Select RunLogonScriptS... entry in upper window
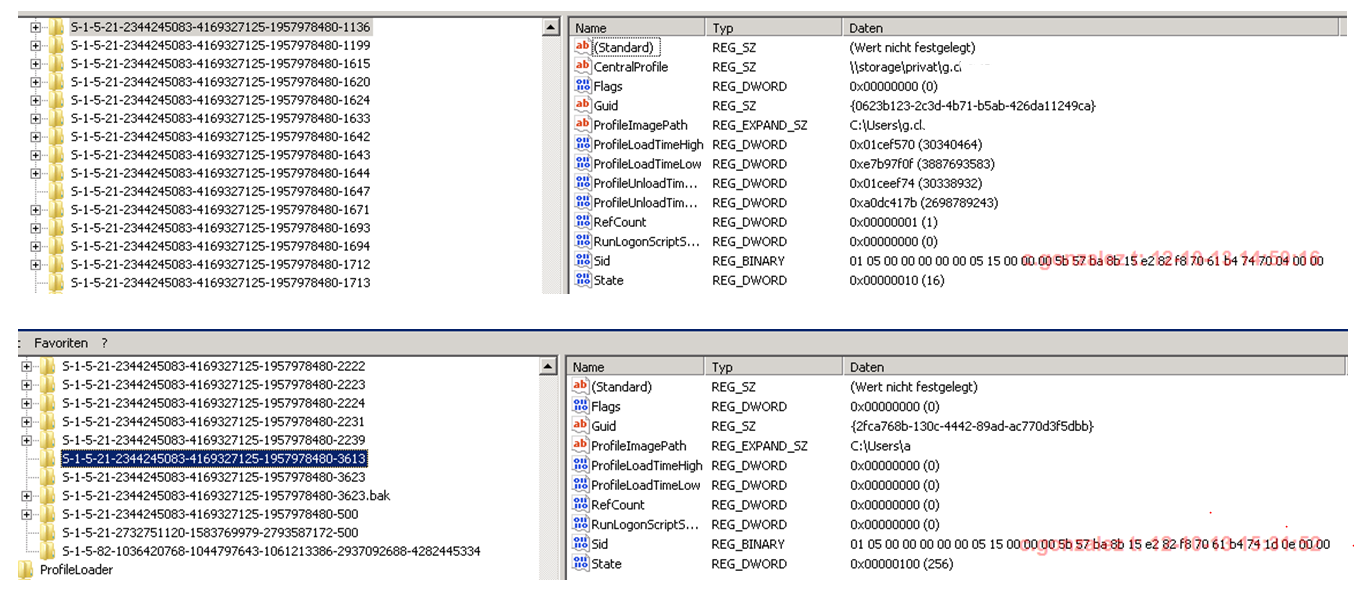1354x592 pixels. click(645, 241)
